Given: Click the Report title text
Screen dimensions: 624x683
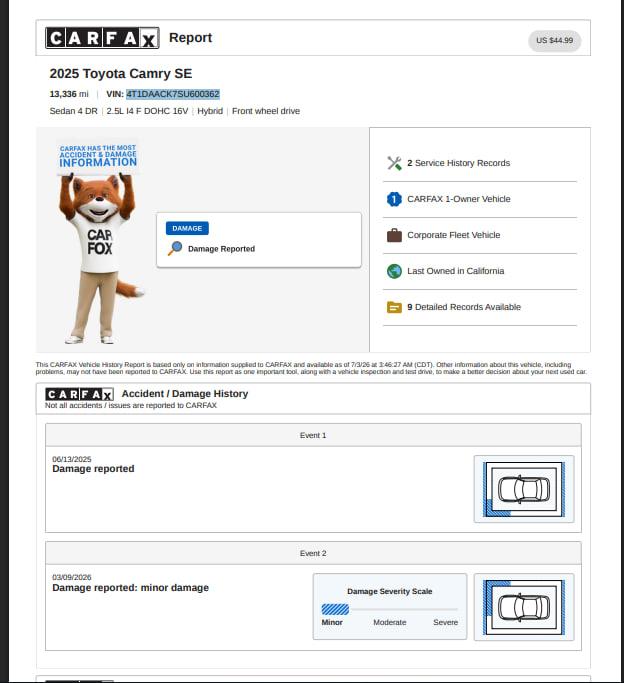Looking at the screenshot, I should (190, 37).
